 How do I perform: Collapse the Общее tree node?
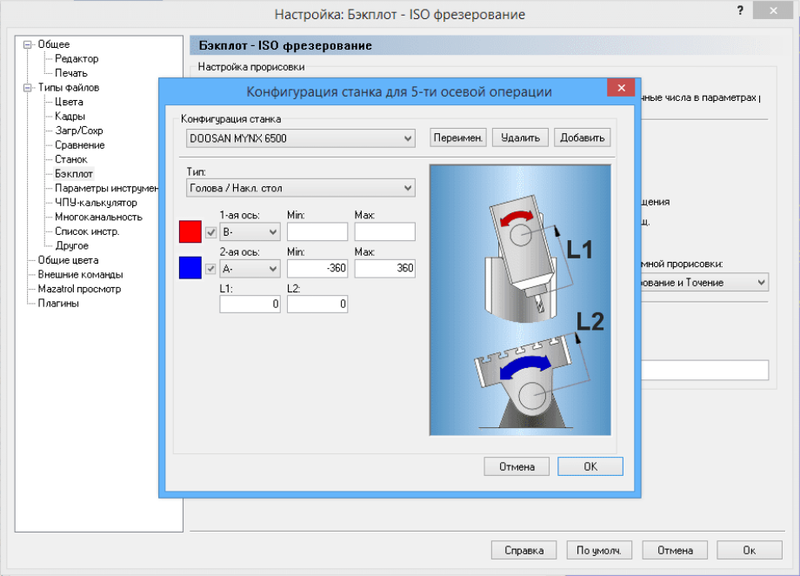click(28, 45)
